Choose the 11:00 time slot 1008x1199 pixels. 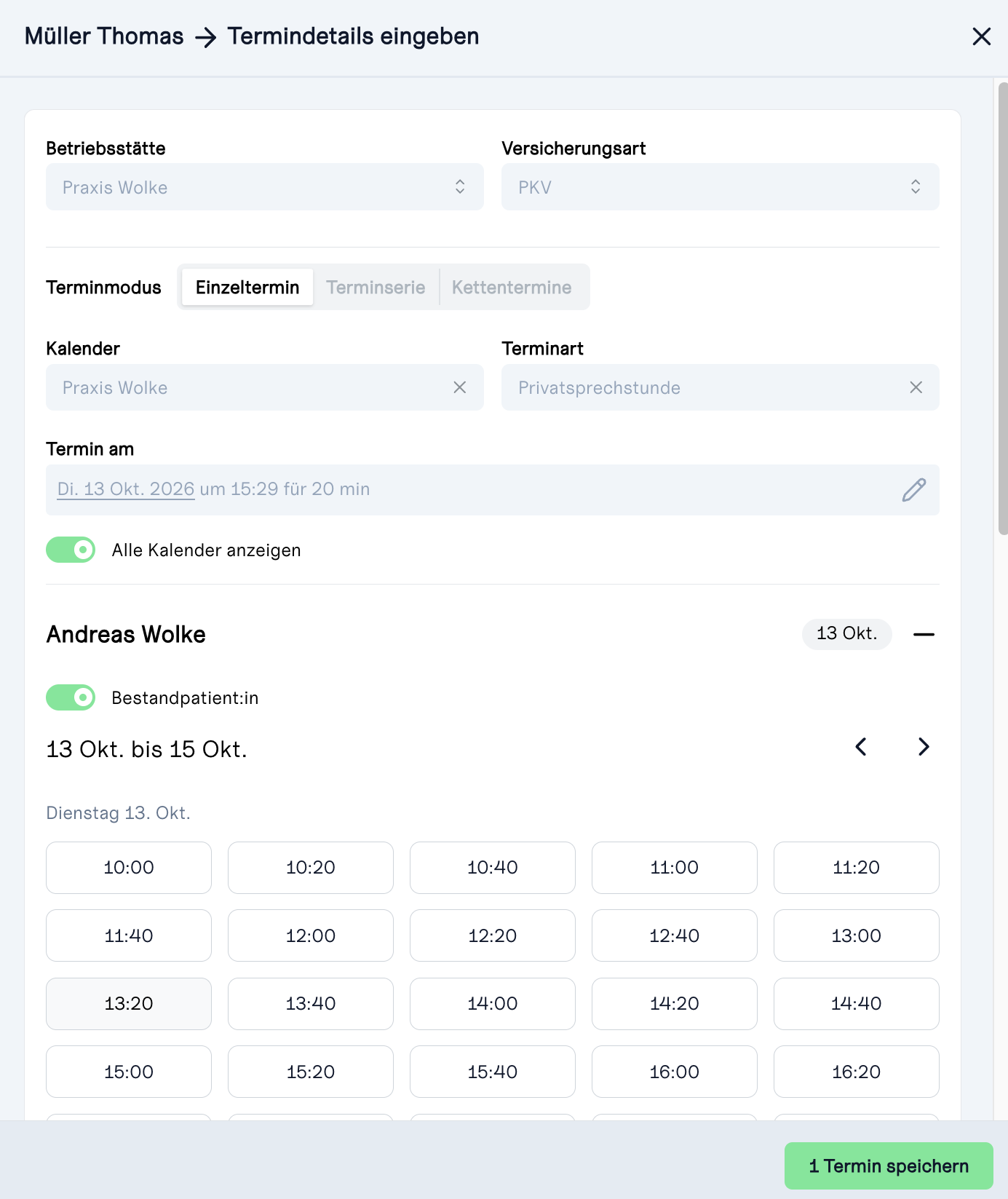[x=675, y=868]
